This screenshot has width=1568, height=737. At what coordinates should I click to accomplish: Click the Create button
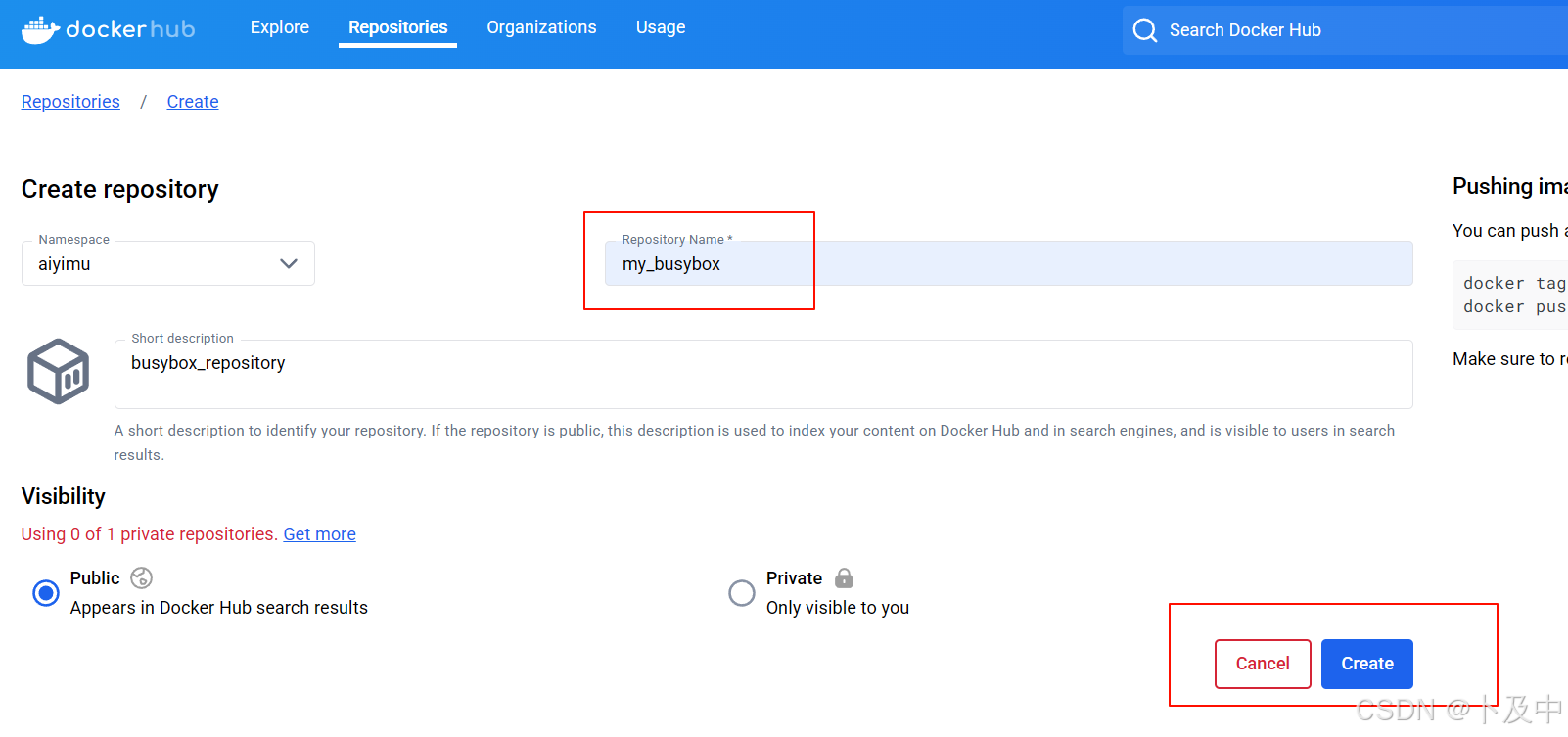point(1367,664)
